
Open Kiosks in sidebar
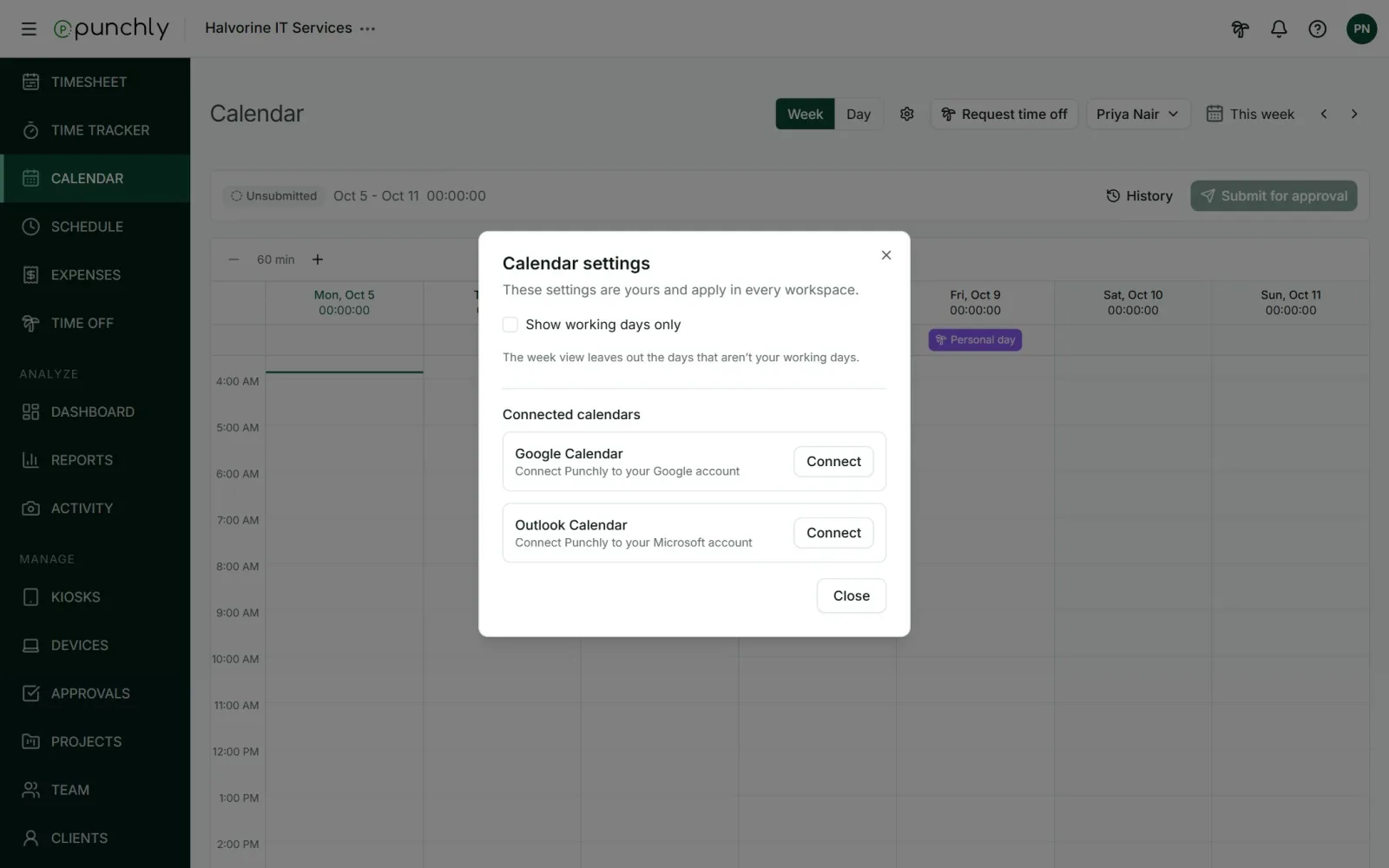95,597
